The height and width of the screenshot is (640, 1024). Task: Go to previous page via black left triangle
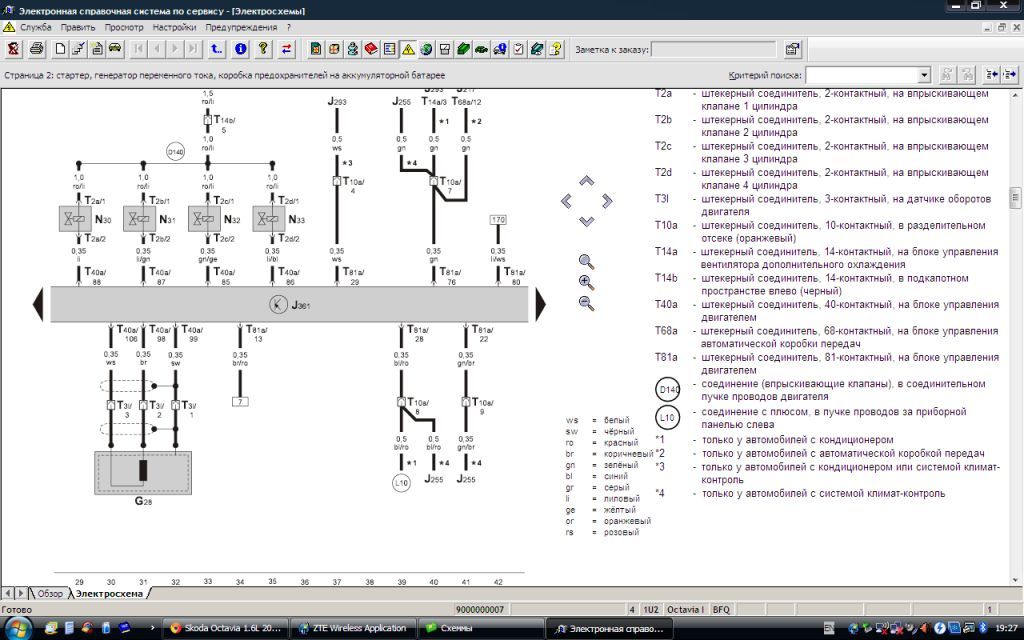tap(38, 304)
